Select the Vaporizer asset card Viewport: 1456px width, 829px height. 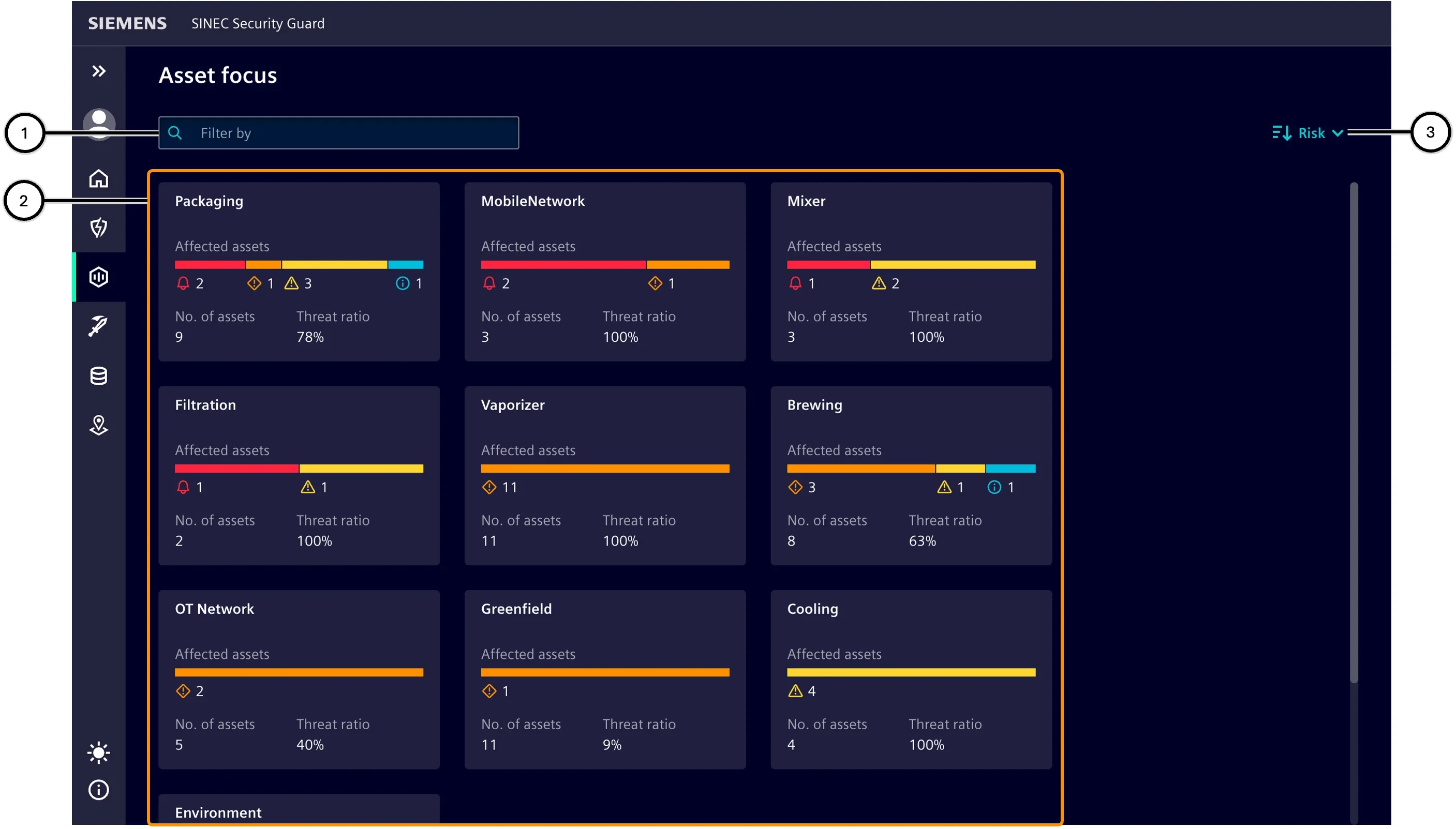click(605, 476)
